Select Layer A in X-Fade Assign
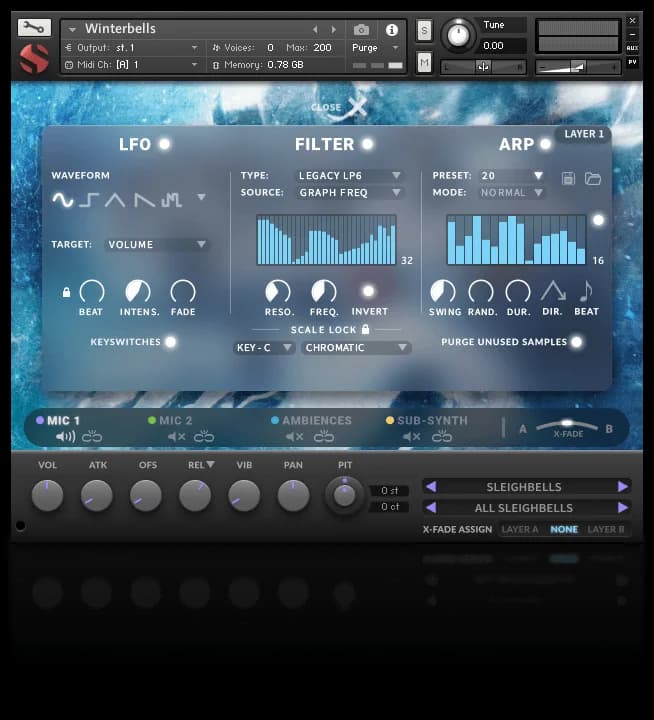Screen dimensions: 654x720 [x=520, y=529]
